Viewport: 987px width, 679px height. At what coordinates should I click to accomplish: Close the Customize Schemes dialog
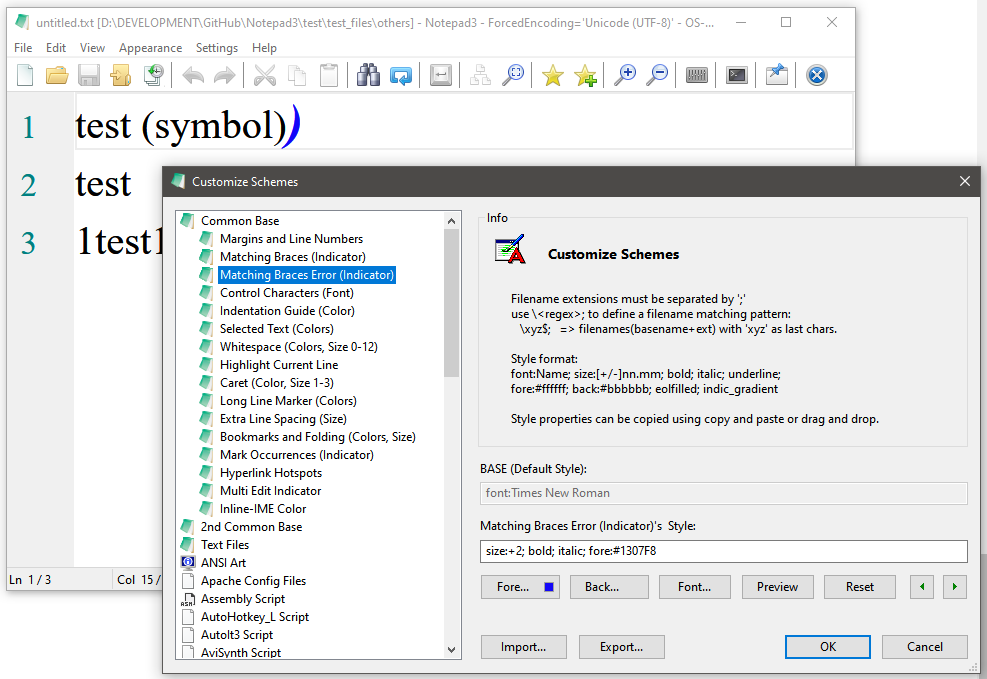point(964,181)
